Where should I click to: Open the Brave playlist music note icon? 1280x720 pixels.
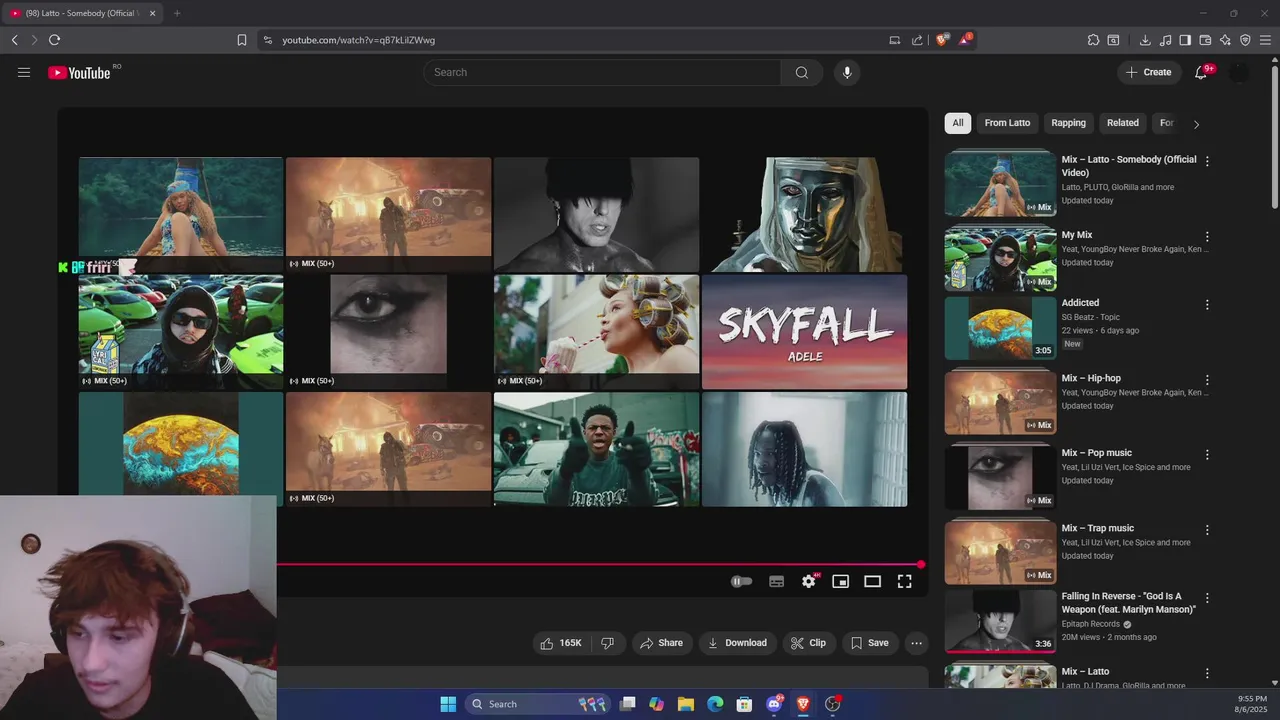tap(1165, 40)
